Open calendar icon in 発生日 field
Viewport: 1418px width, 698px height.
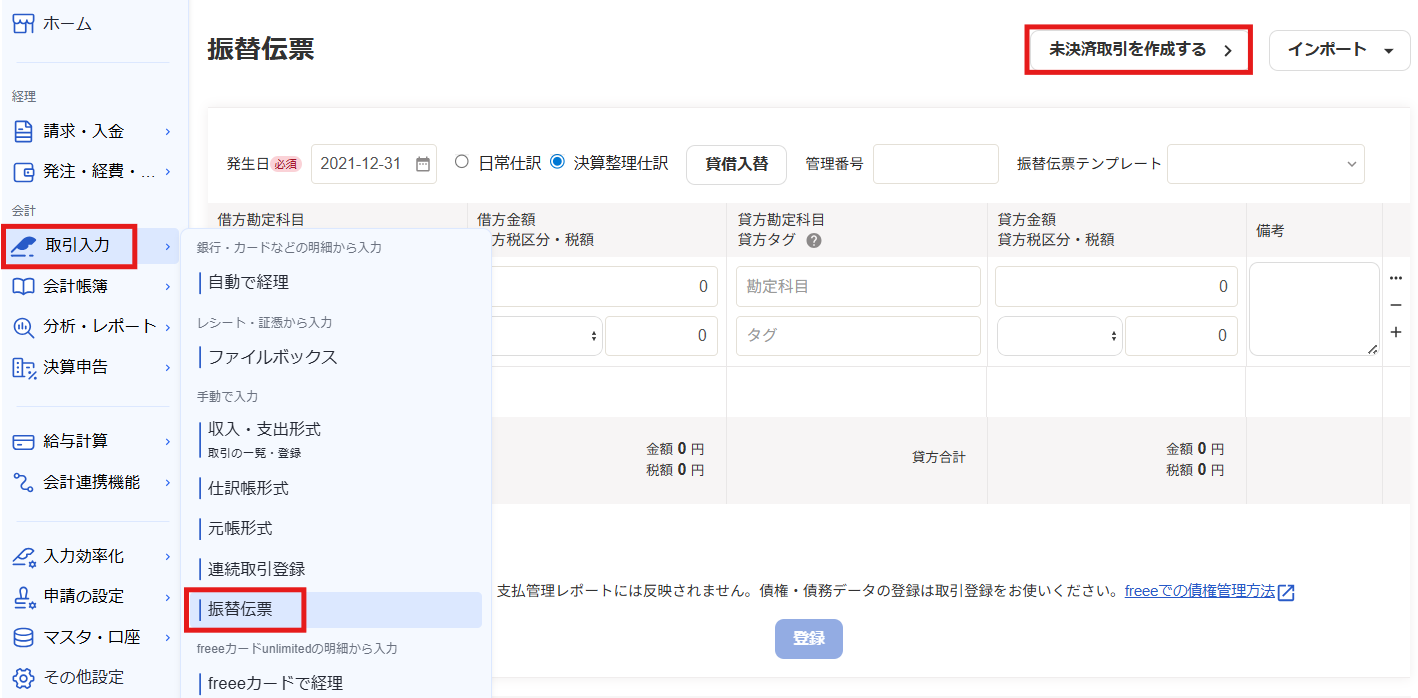423,164
